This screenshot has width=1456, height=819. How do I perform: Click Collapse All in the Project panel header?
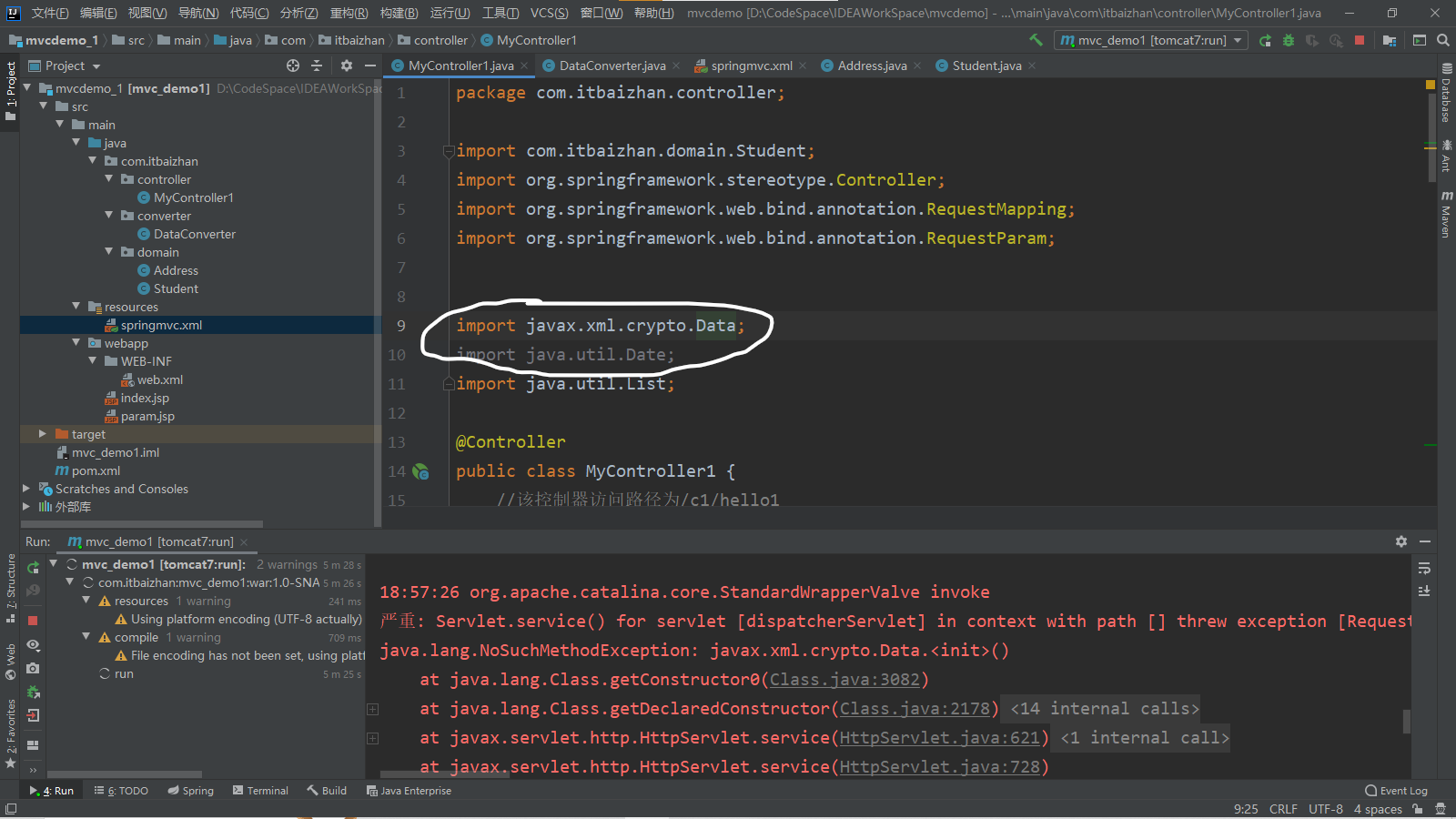317,66
